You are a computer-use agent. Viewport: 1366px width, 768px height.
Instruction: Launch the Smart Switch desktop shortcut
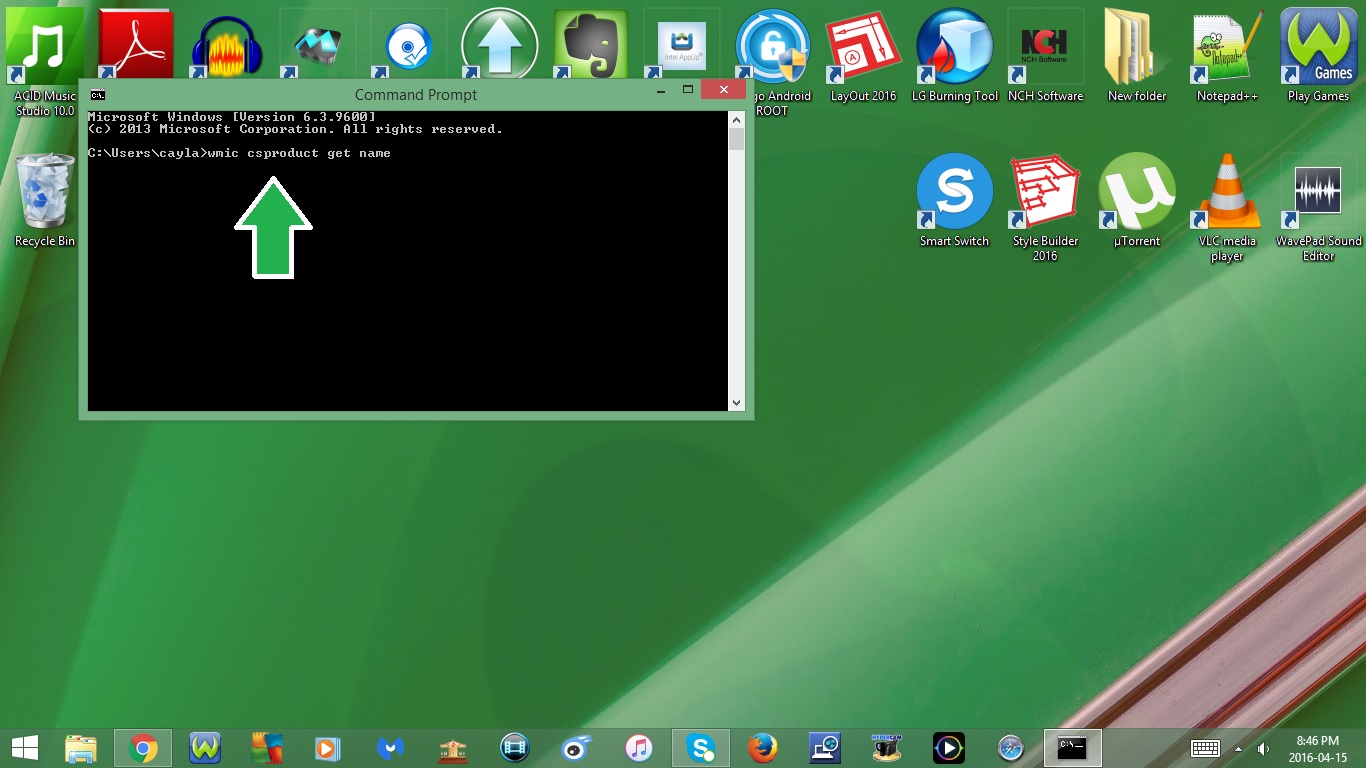(x=954, y=200)
